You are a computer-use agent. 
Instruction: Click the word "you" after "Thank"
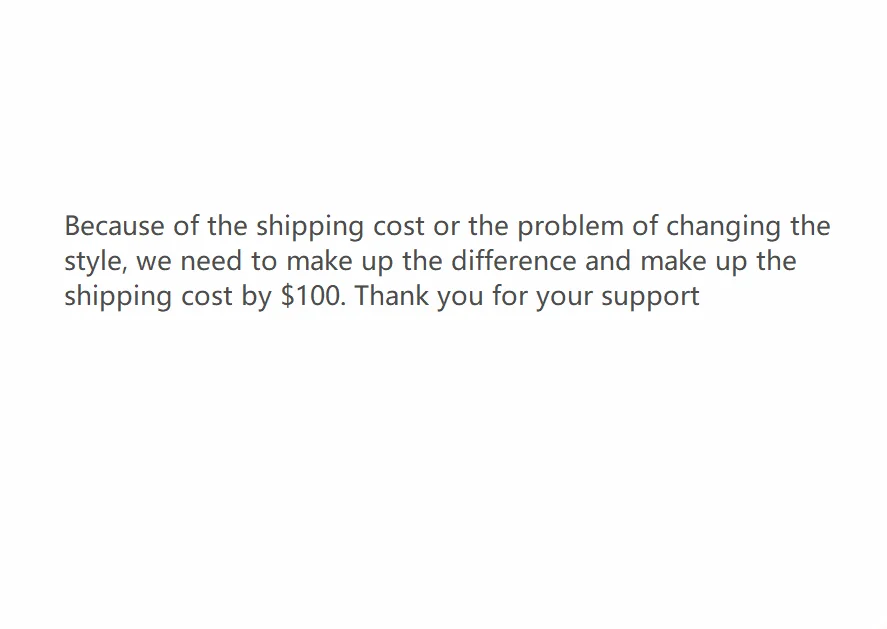tap(460, 298)
